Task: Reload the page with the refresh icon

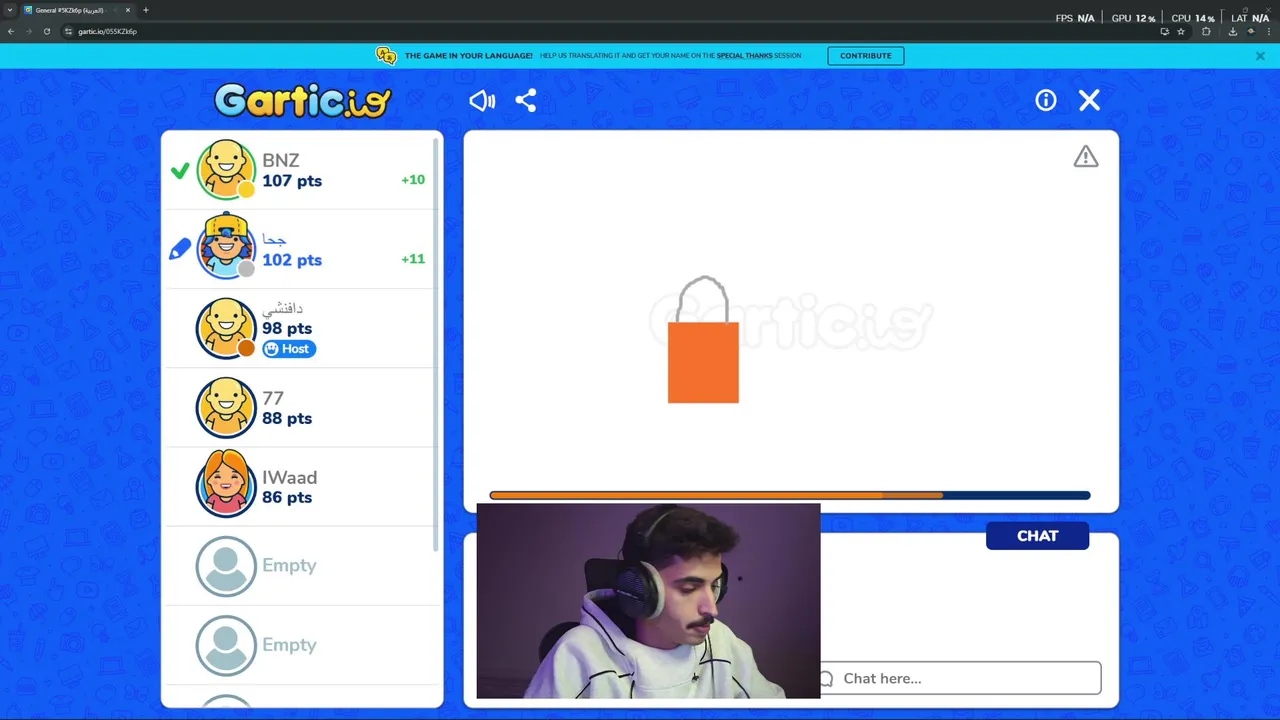Action: (x=46, y=31)
